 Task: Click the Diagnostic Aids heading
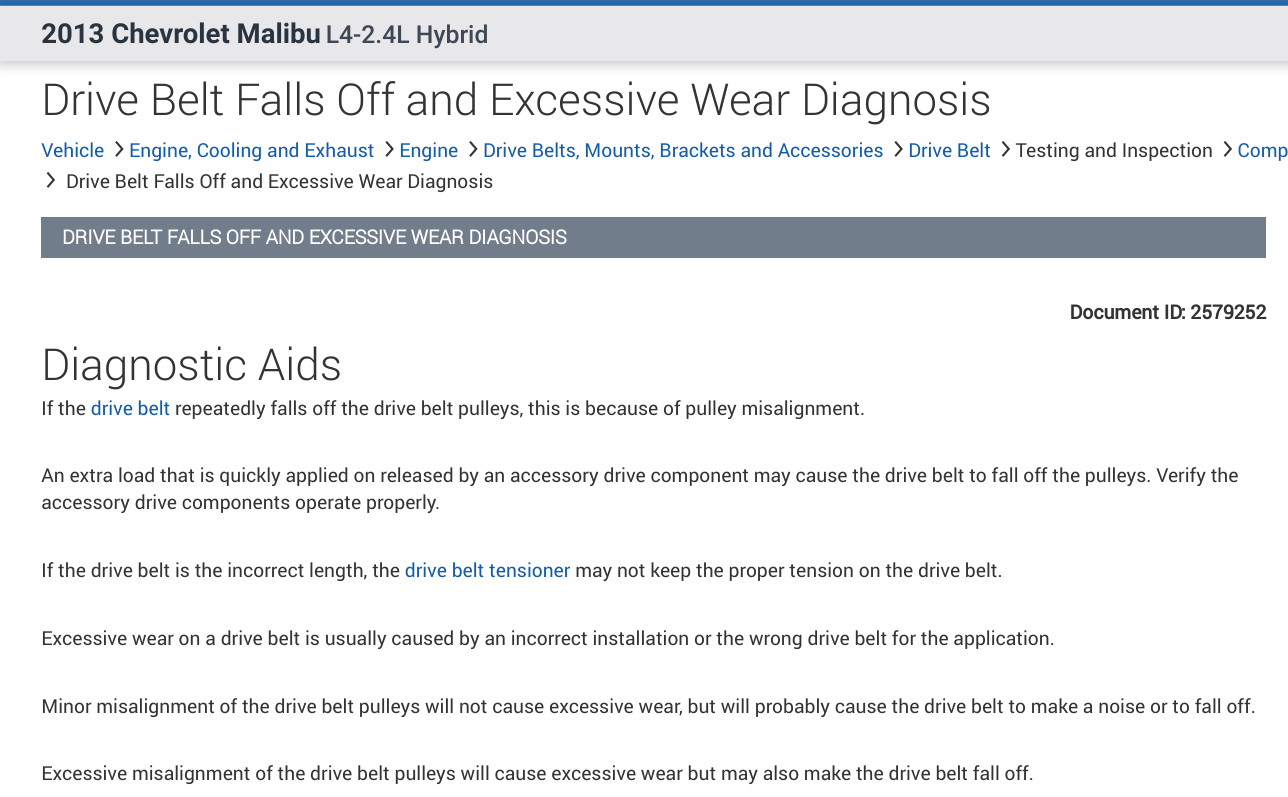point(191,365)
